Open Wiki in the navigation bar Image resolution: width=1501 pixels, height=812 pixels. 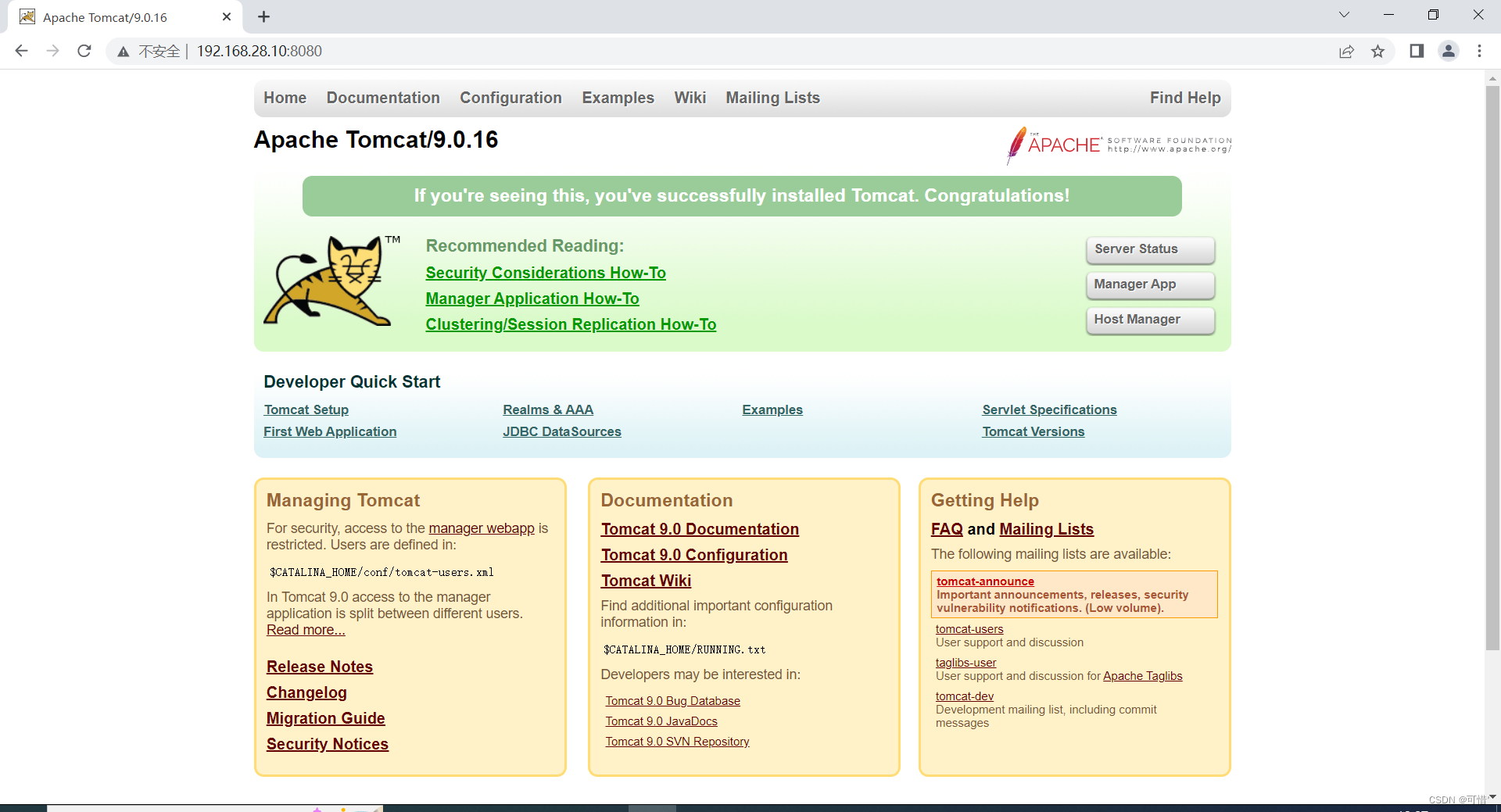[690, 98]
